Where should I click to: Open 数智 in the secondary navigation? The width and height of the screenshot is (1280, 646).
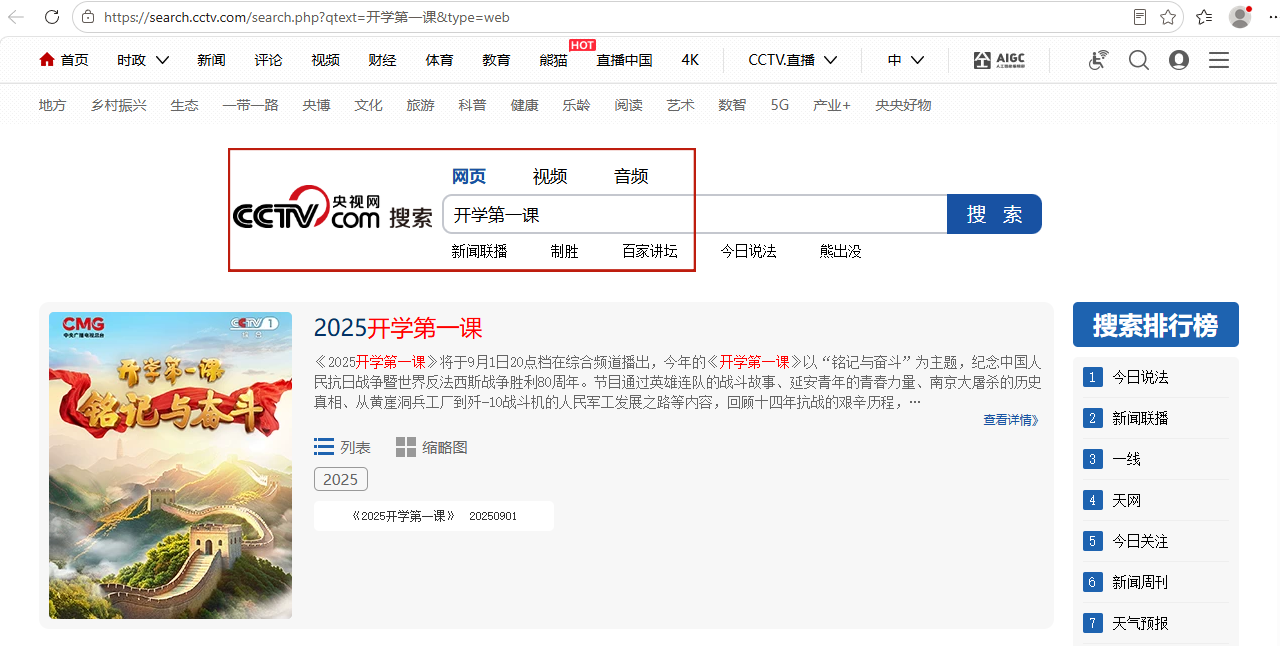(732, 105)
